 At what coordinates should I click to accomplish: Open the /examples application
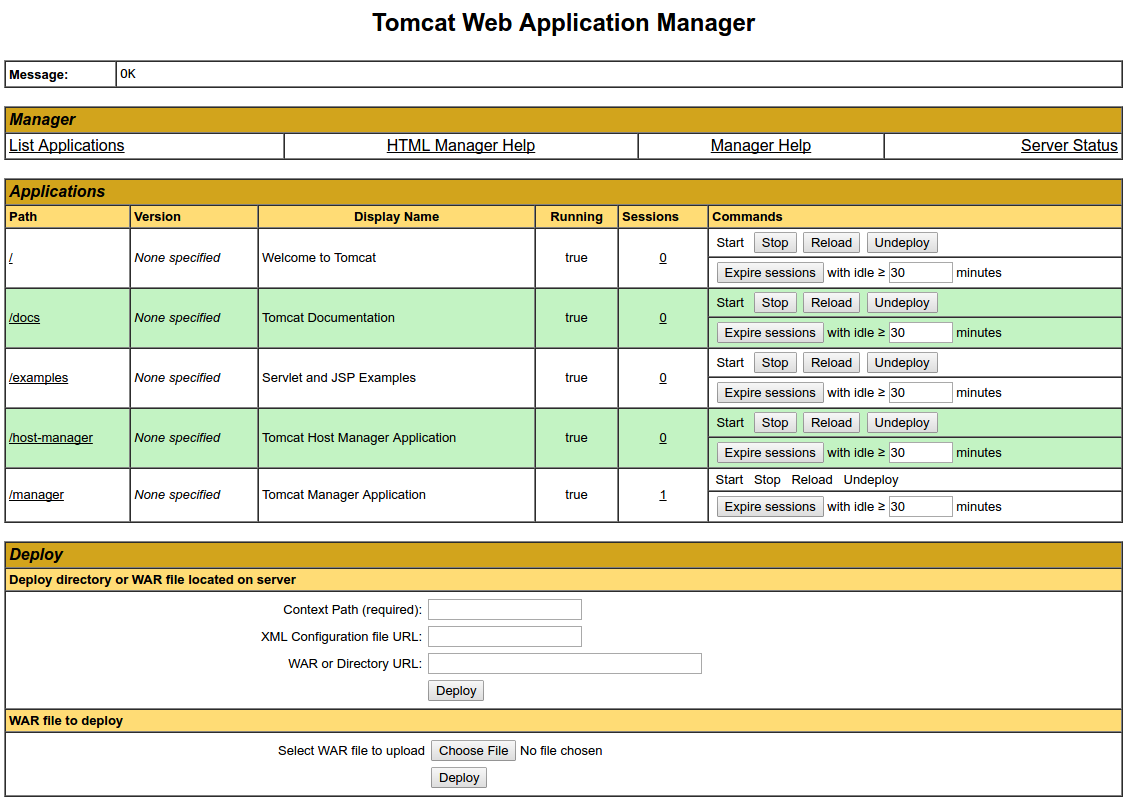pyautogui.click(x=39, y=377)
